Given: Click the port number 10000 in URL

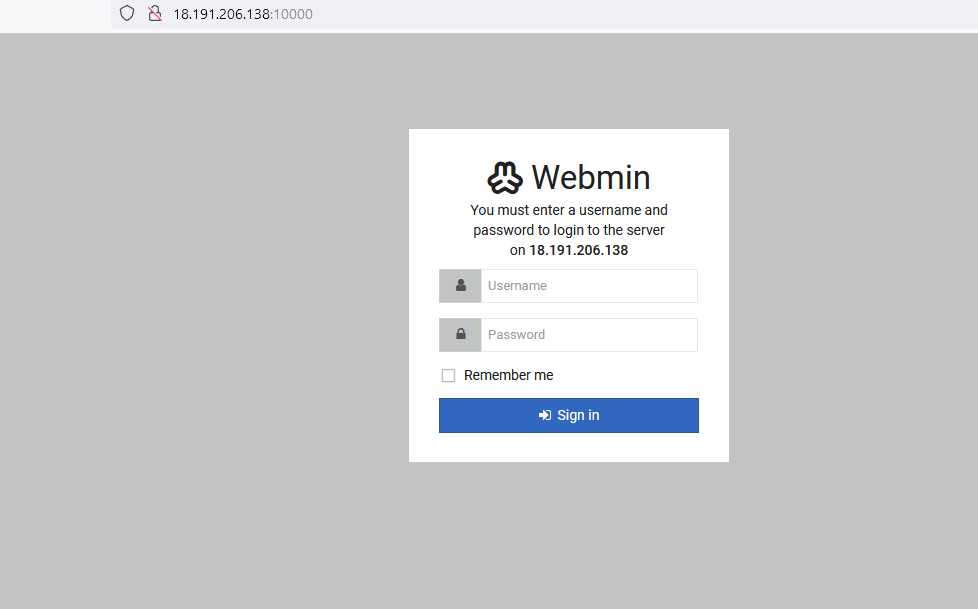Looking at the screenshot, I should pyautogui.click(x=293, y=14).
